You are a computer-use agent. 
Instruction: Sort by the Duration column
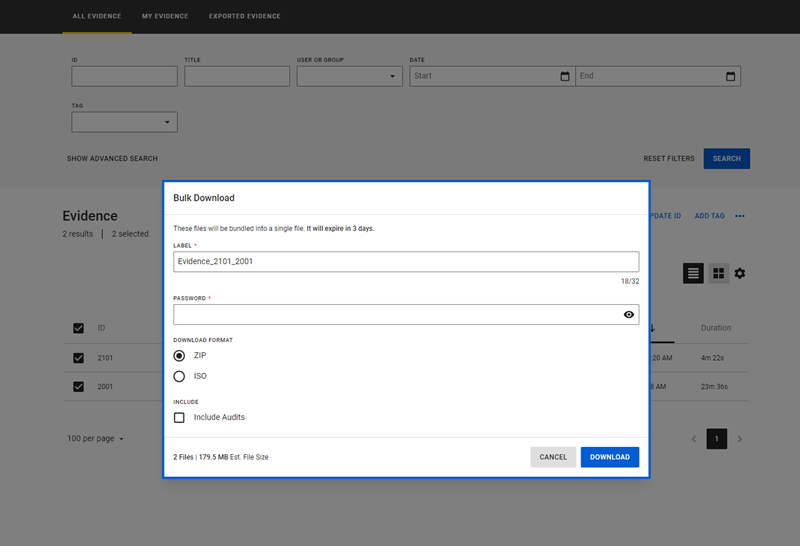[x=716, y=328]
